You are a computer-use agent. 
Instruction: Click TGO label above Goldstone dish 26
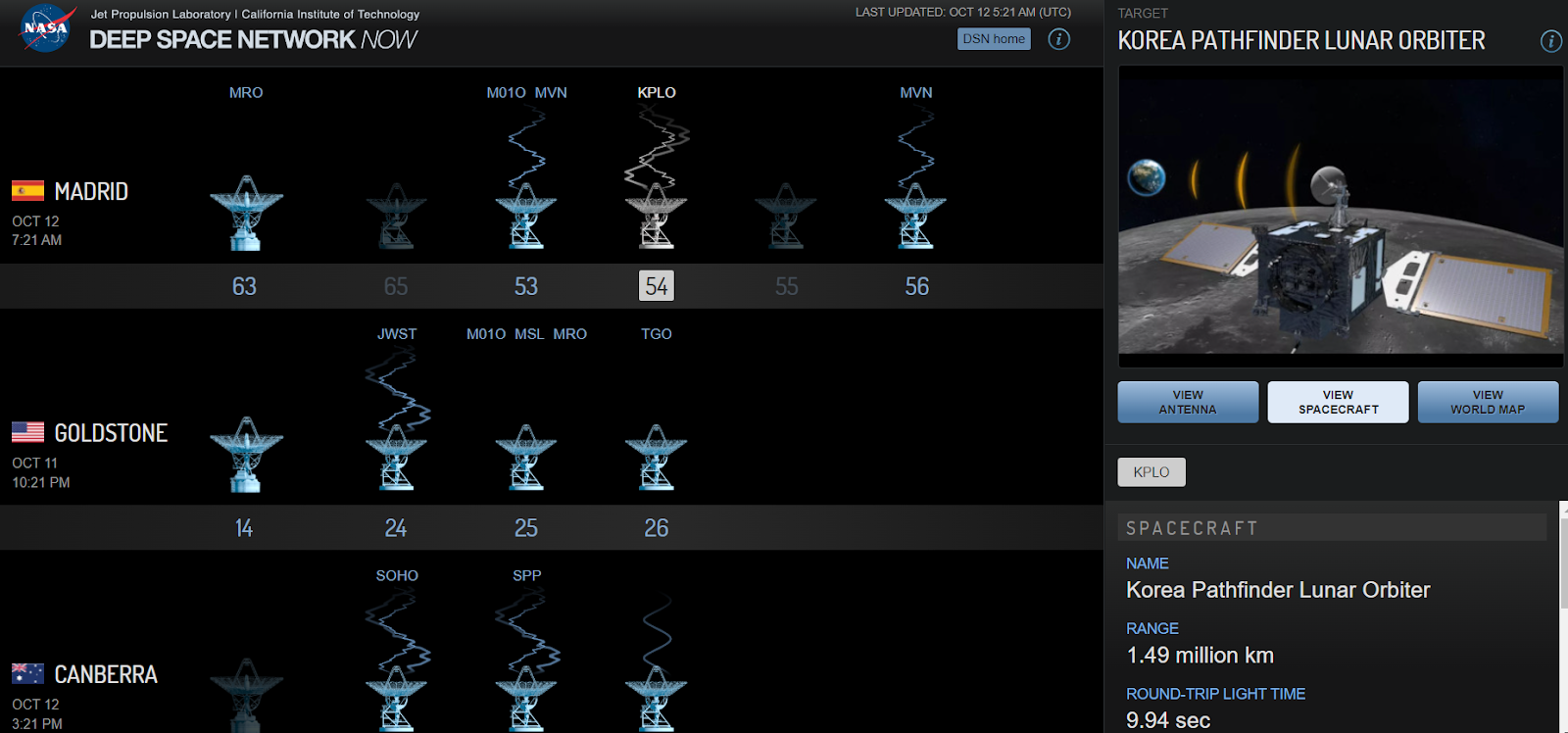point(657,334)
